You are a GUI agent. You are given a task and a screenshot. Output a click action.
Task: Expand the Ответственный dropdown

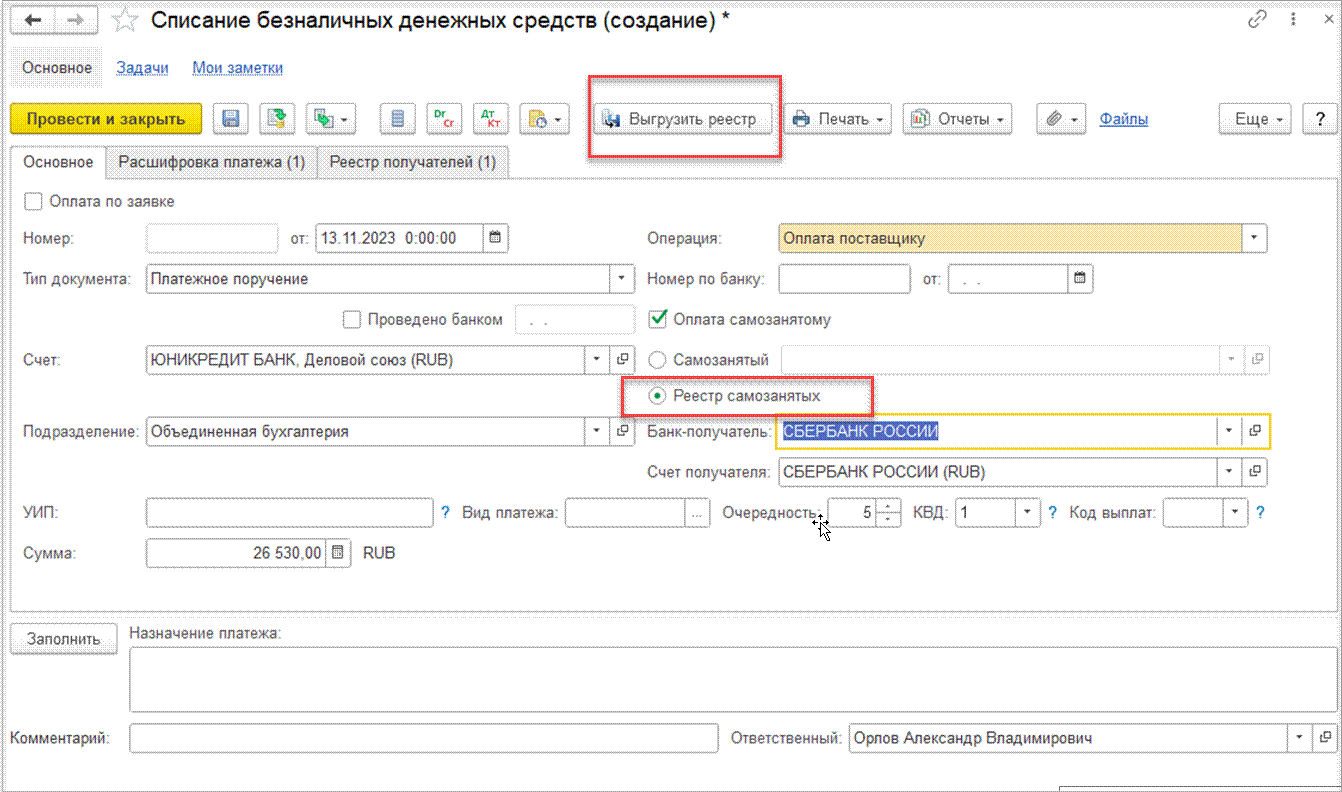[x=1299, y=738]
